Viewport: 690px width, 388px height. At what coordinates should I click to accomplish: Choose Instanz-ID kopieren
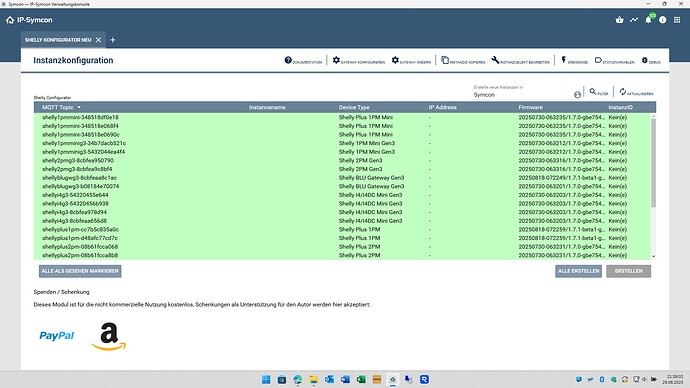click(x=463, y=61)
